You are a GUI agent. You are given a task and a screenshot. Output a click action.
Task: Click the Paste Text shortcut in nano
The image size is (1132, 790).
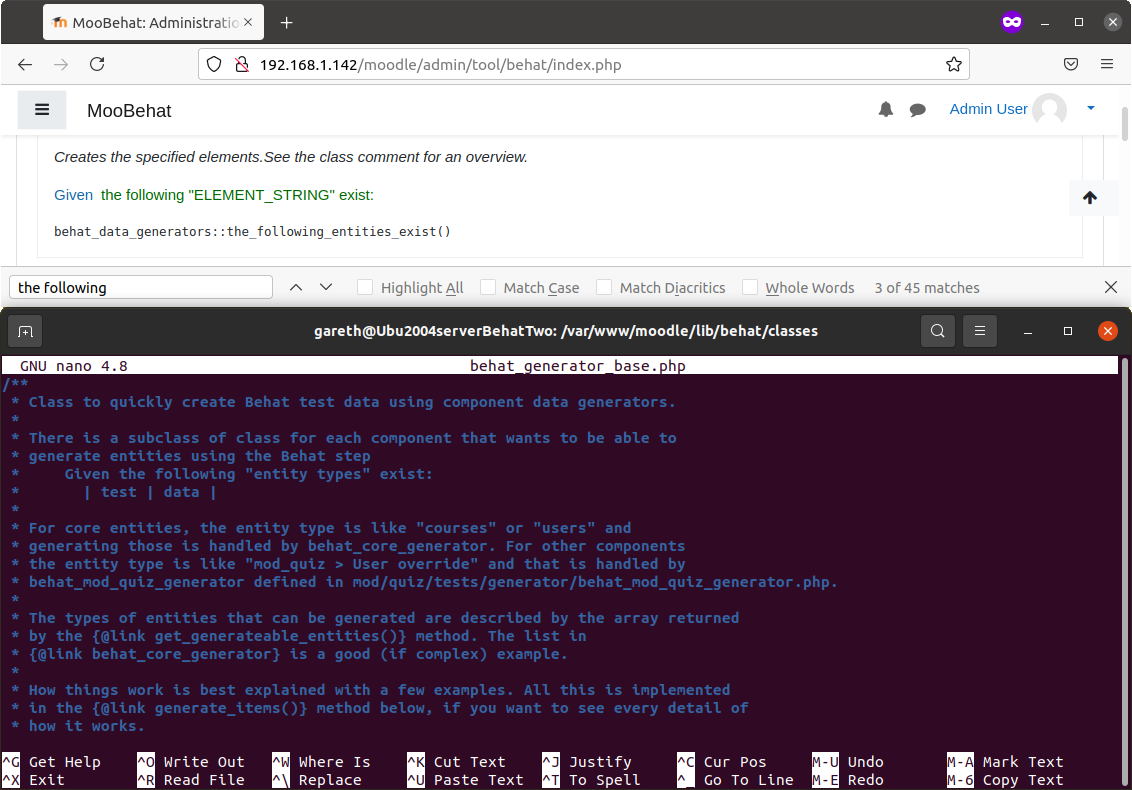pyautogui.click(x=466, y=780)
